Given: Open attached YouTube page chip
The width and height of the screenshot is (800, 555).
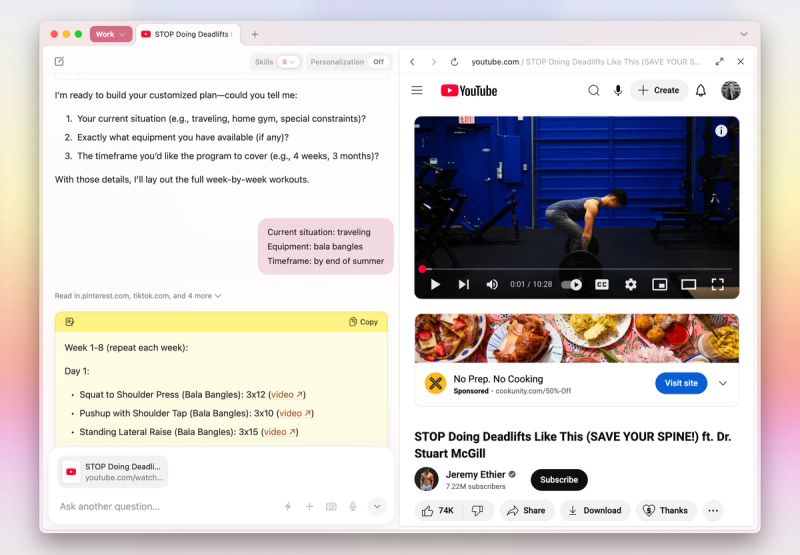Looking at the screenshot, I should pos(113,472).
